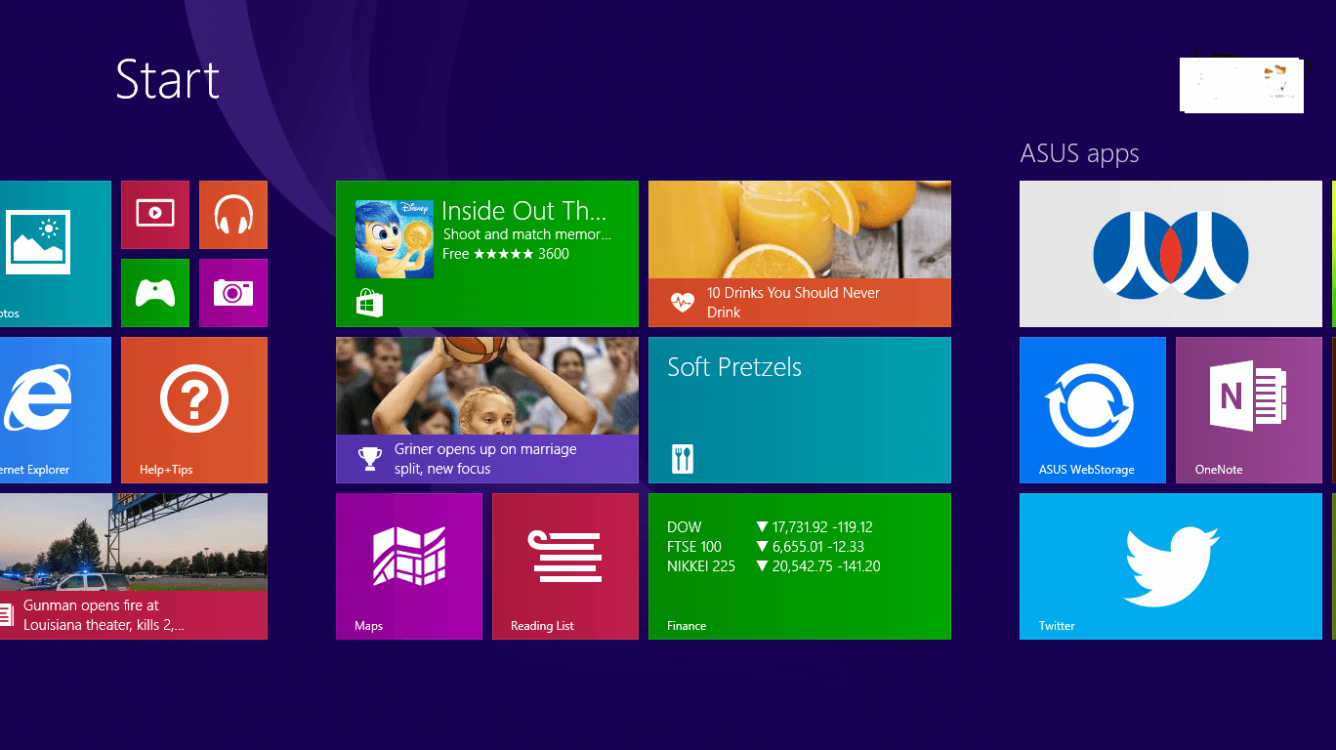
Task: Click the DOW stock value row
Action: coord(770,527)
